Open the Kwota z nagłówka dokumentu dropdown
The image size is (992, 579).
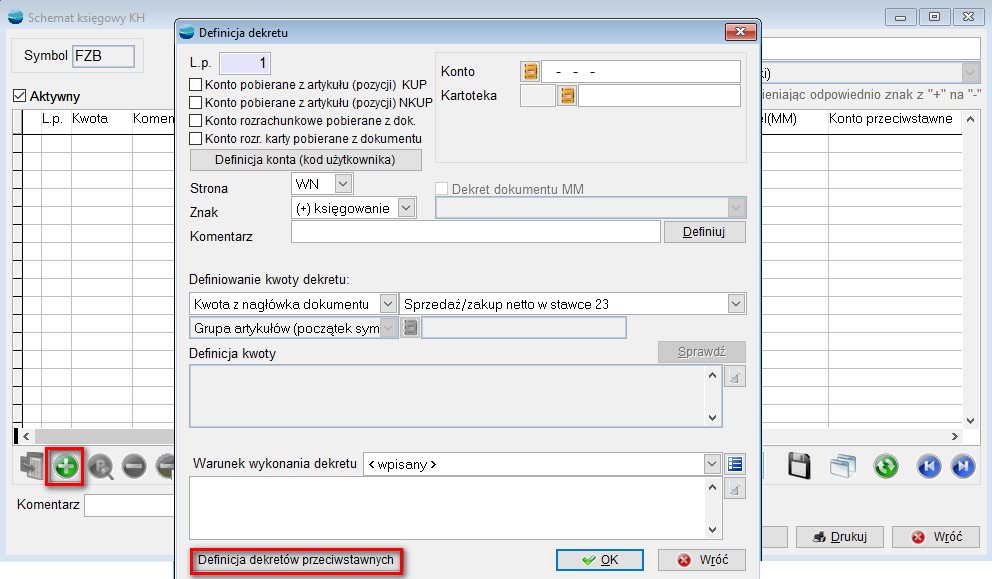[387, 304]
